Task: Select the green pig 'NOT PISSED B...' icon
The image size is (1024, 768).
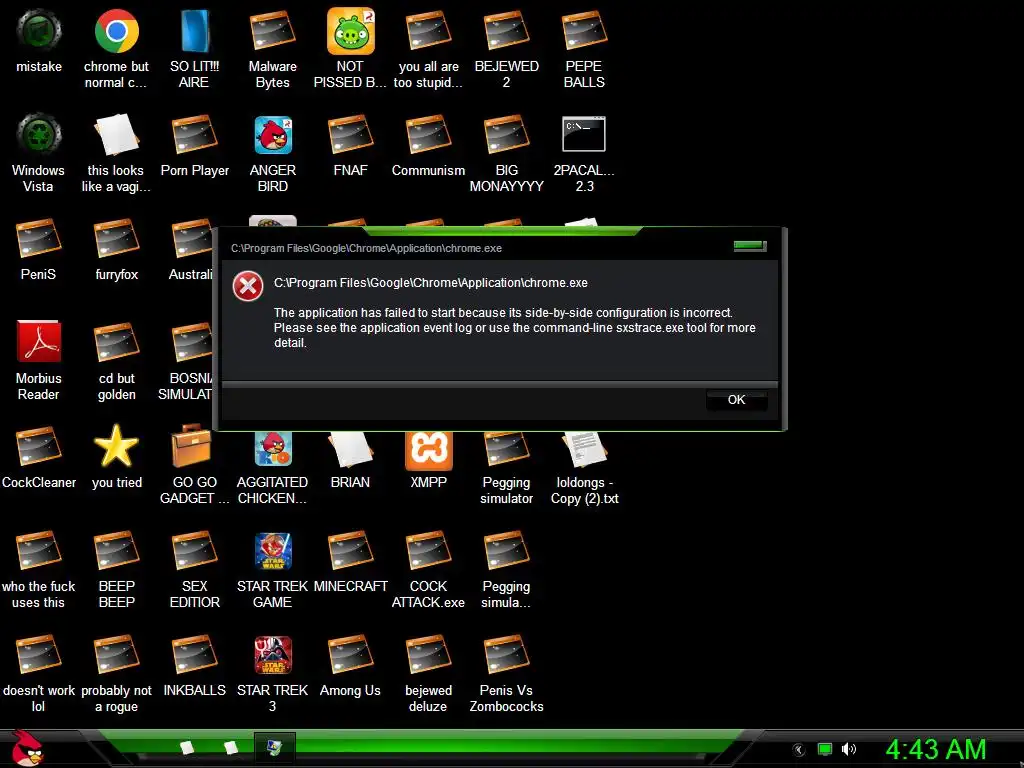Action: (x=351, y=49)
